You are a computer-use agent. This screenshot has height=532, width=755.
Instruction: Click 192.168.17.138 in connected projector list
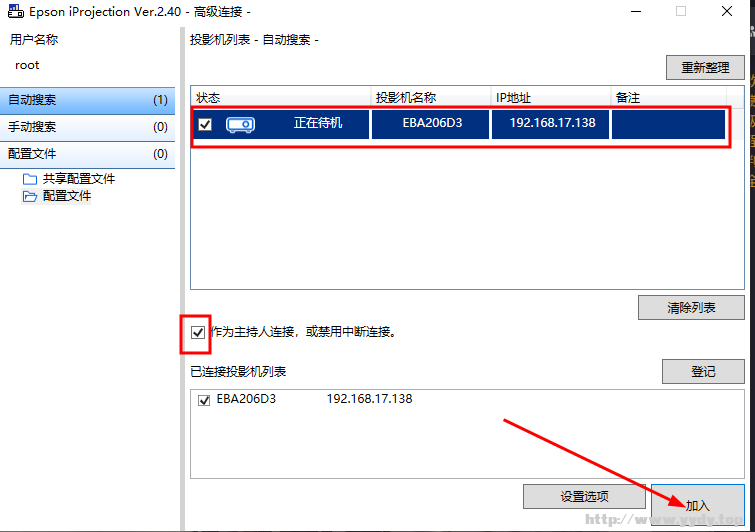point(369,399)
